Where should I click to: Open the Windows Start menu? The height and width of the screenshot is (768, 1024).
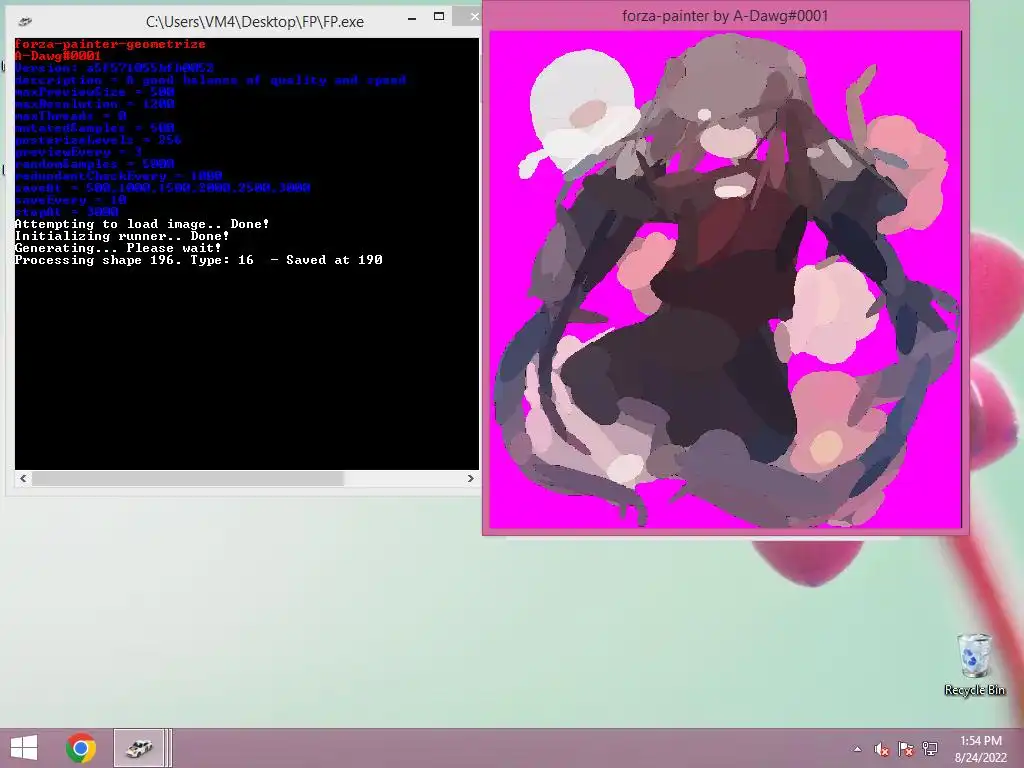pos(24,748)
